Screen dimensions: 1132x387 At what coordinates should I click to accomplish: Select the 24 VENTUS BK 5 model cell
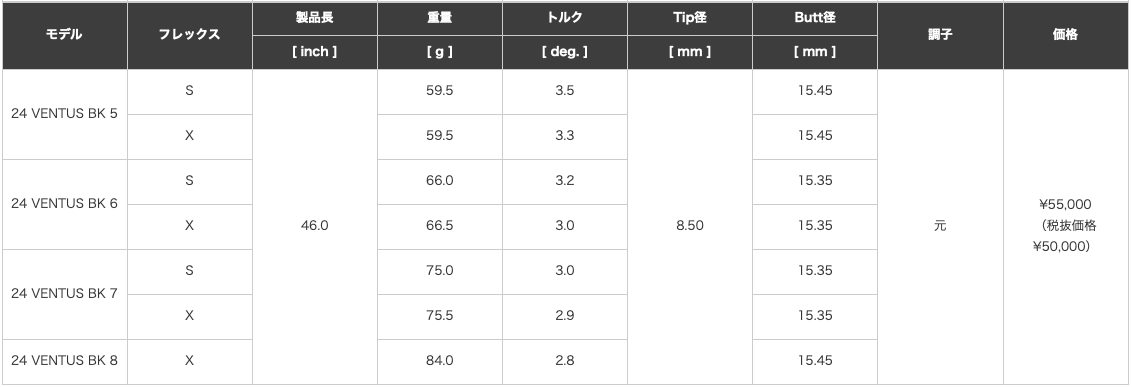point(64,114)
